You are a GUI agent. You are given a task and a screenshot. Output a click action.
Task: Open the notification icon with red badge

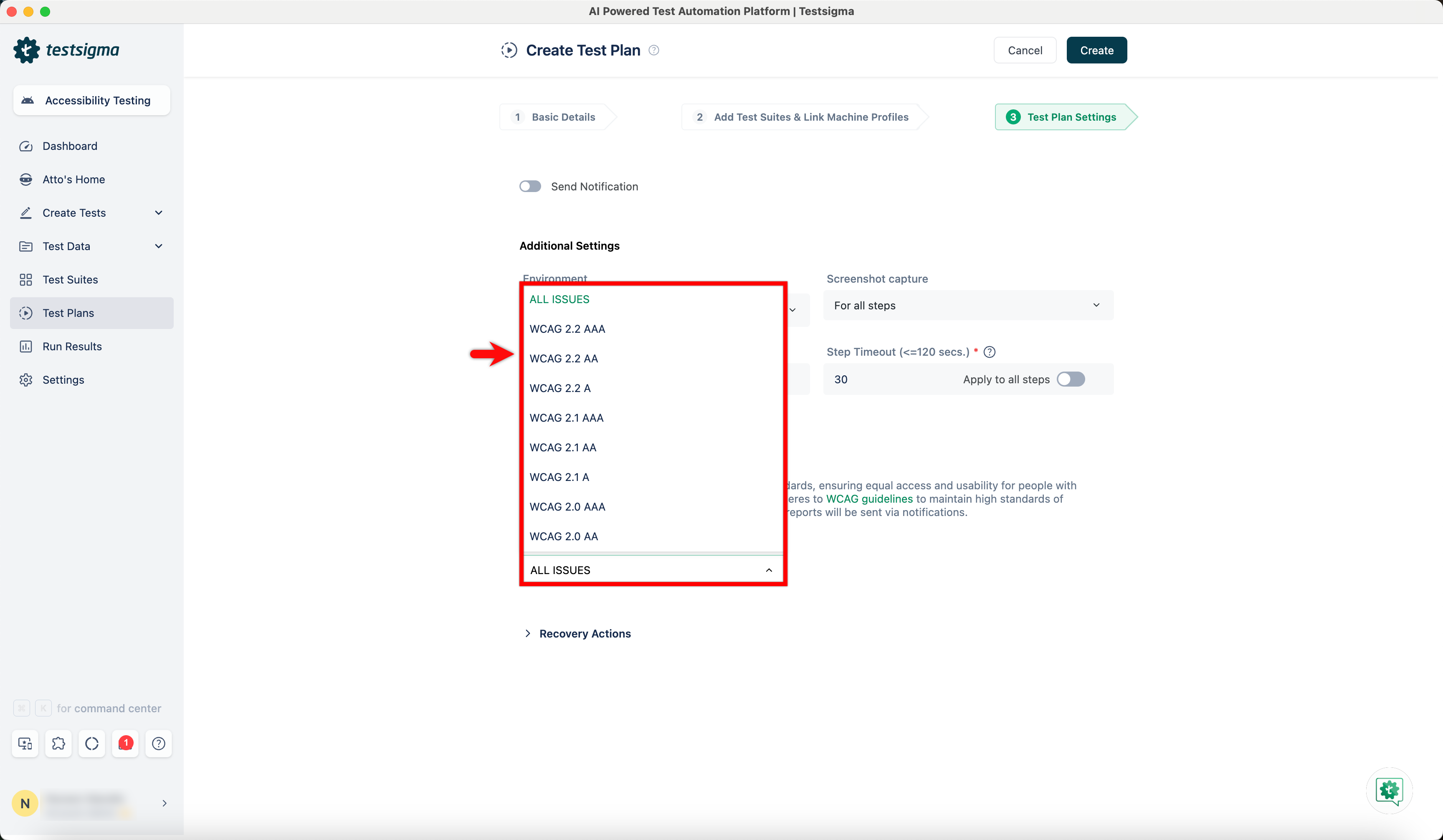coord(125,743)
